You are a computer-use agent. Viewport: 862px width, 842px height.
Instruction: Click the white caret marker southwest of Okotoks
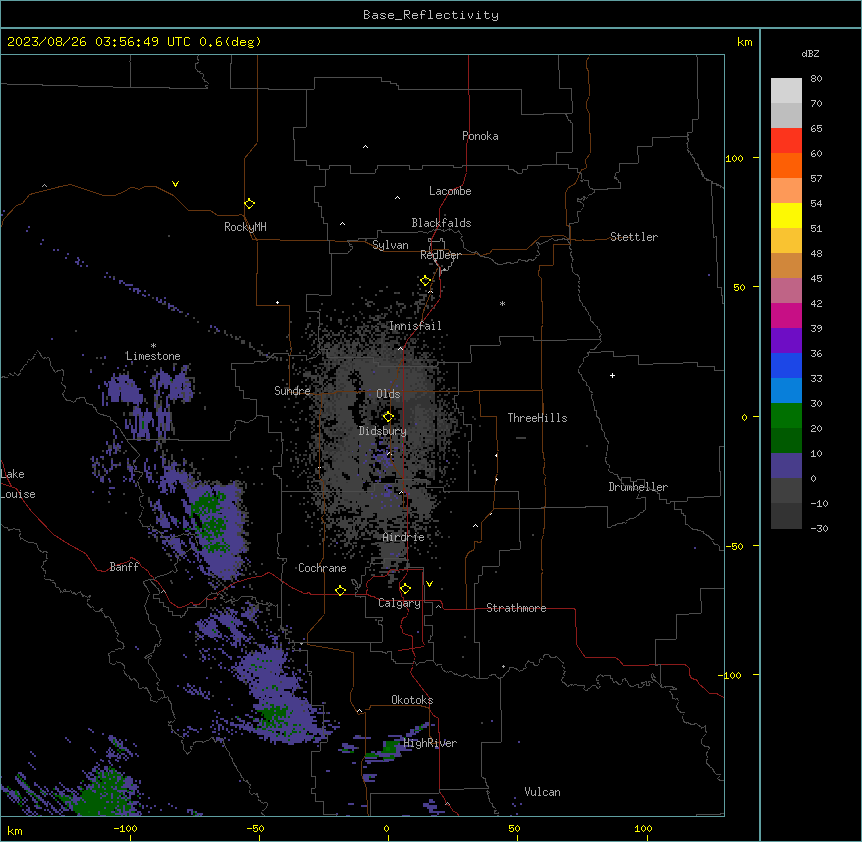click(360, 711)
